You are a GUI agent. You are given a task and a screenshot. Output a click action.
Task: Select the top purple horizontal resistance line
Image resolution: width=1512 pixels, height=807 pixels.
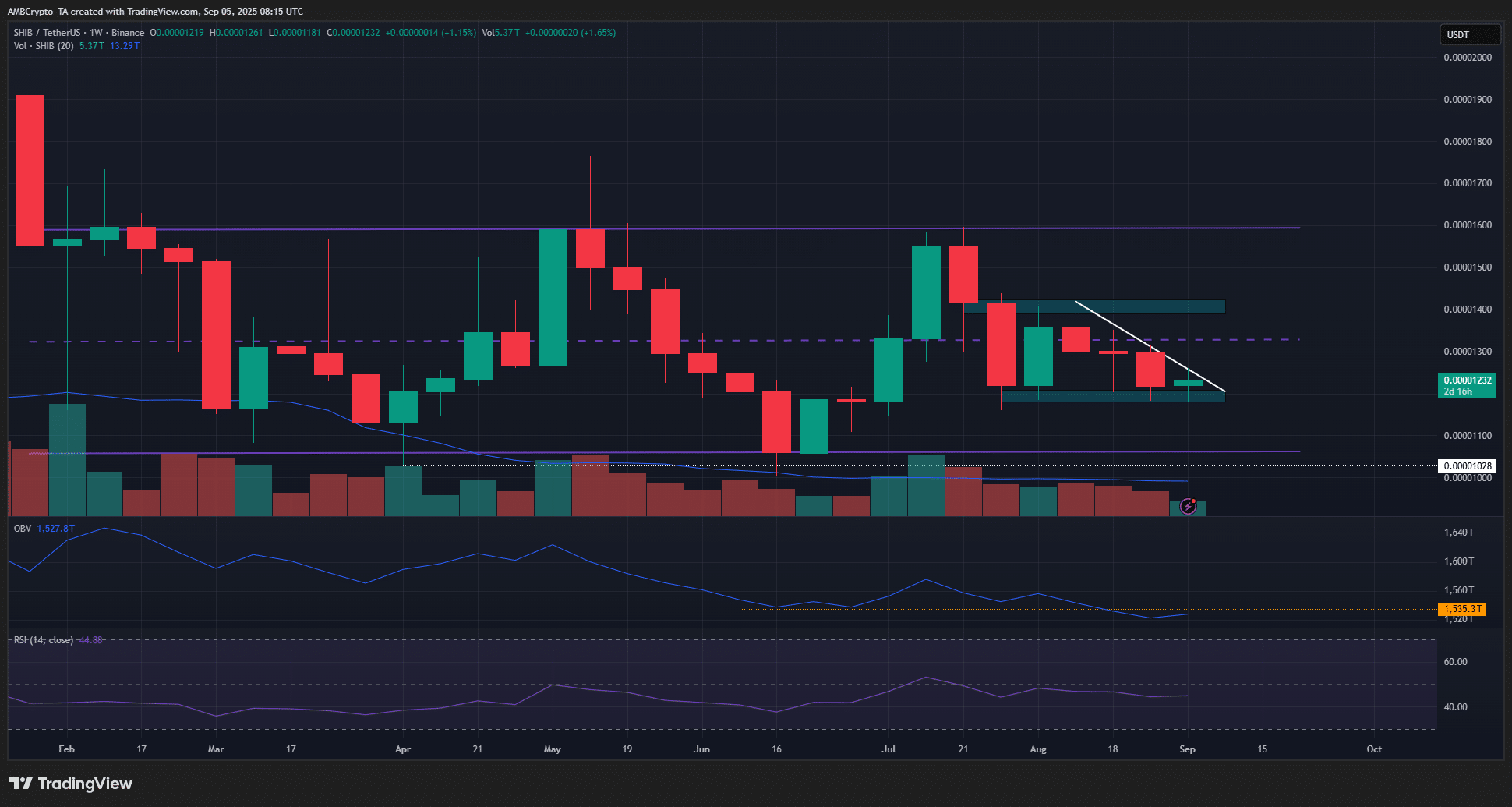click(779, 228)
